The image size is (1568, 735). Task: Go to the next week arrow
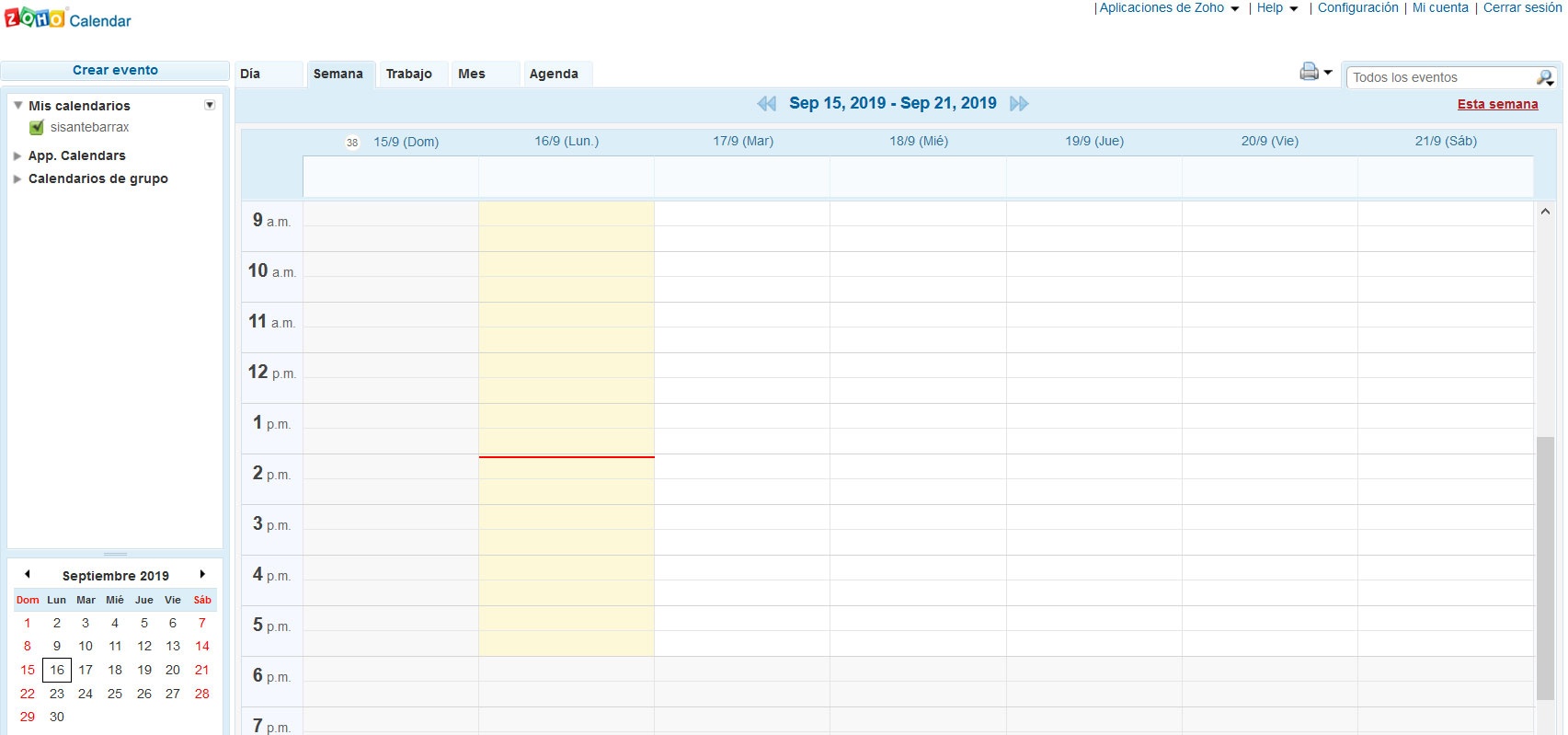click(x=1019, y=104)
